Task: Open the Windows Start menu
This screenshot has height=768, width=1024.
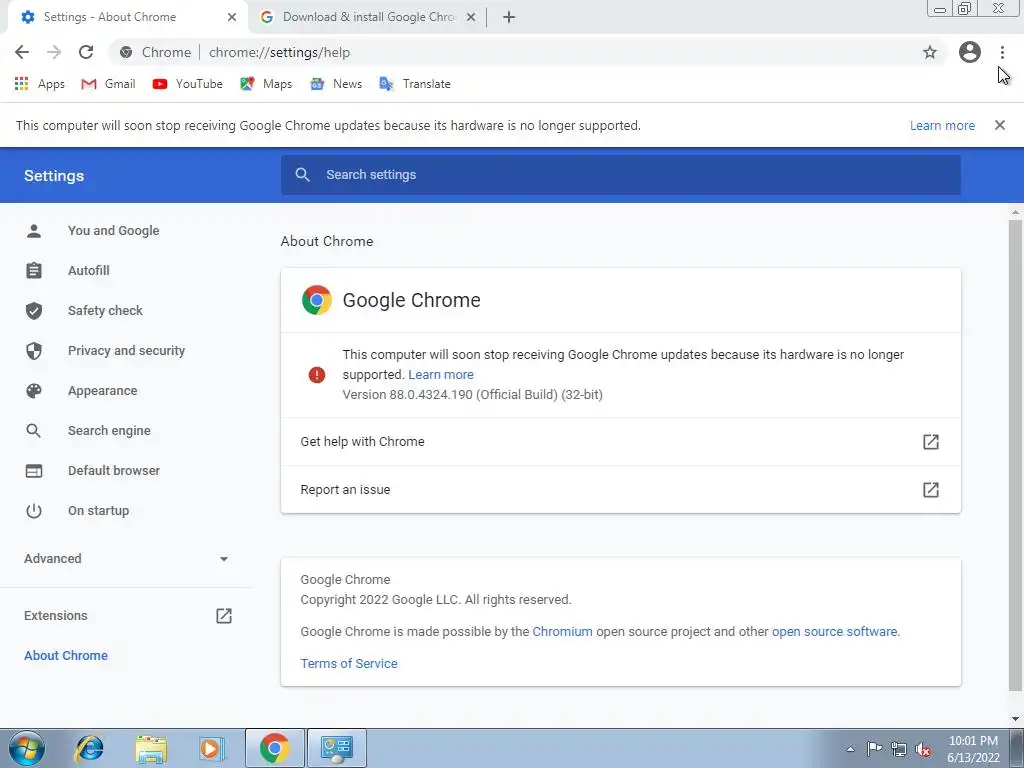Action: 26,748
